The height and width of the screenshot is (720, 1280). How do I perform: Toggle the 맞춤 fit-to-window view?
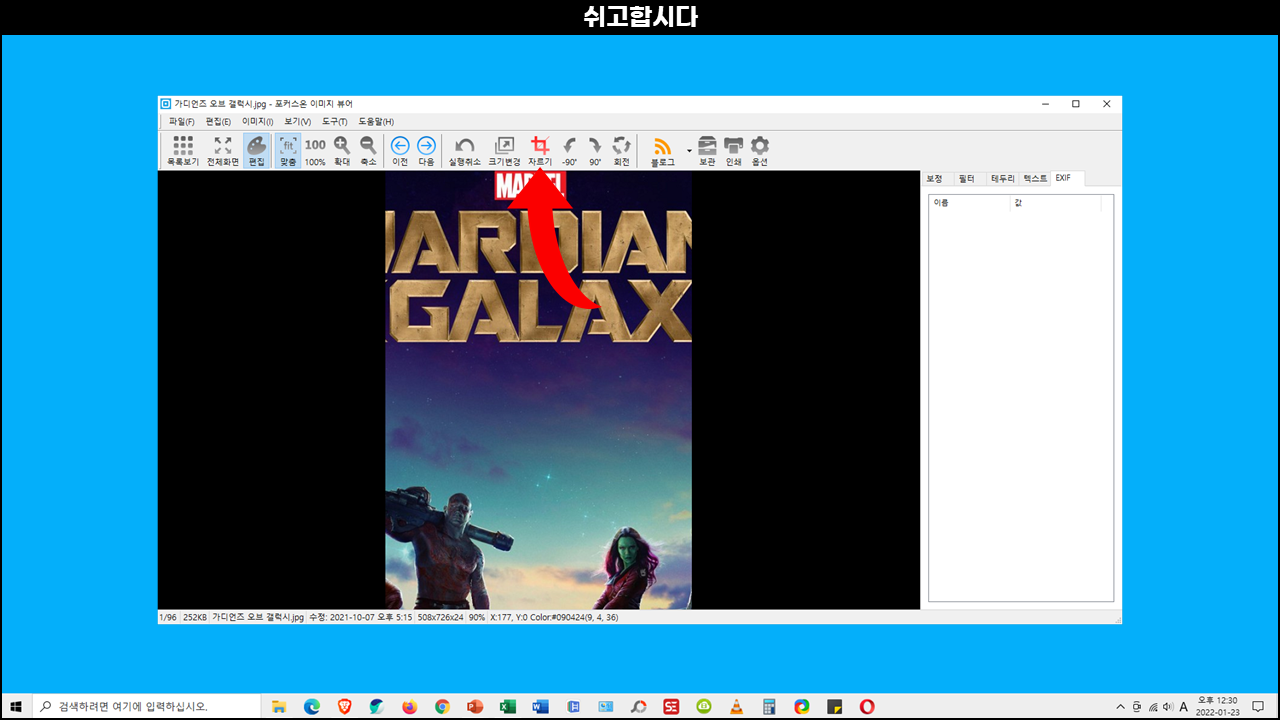(288, 150)
